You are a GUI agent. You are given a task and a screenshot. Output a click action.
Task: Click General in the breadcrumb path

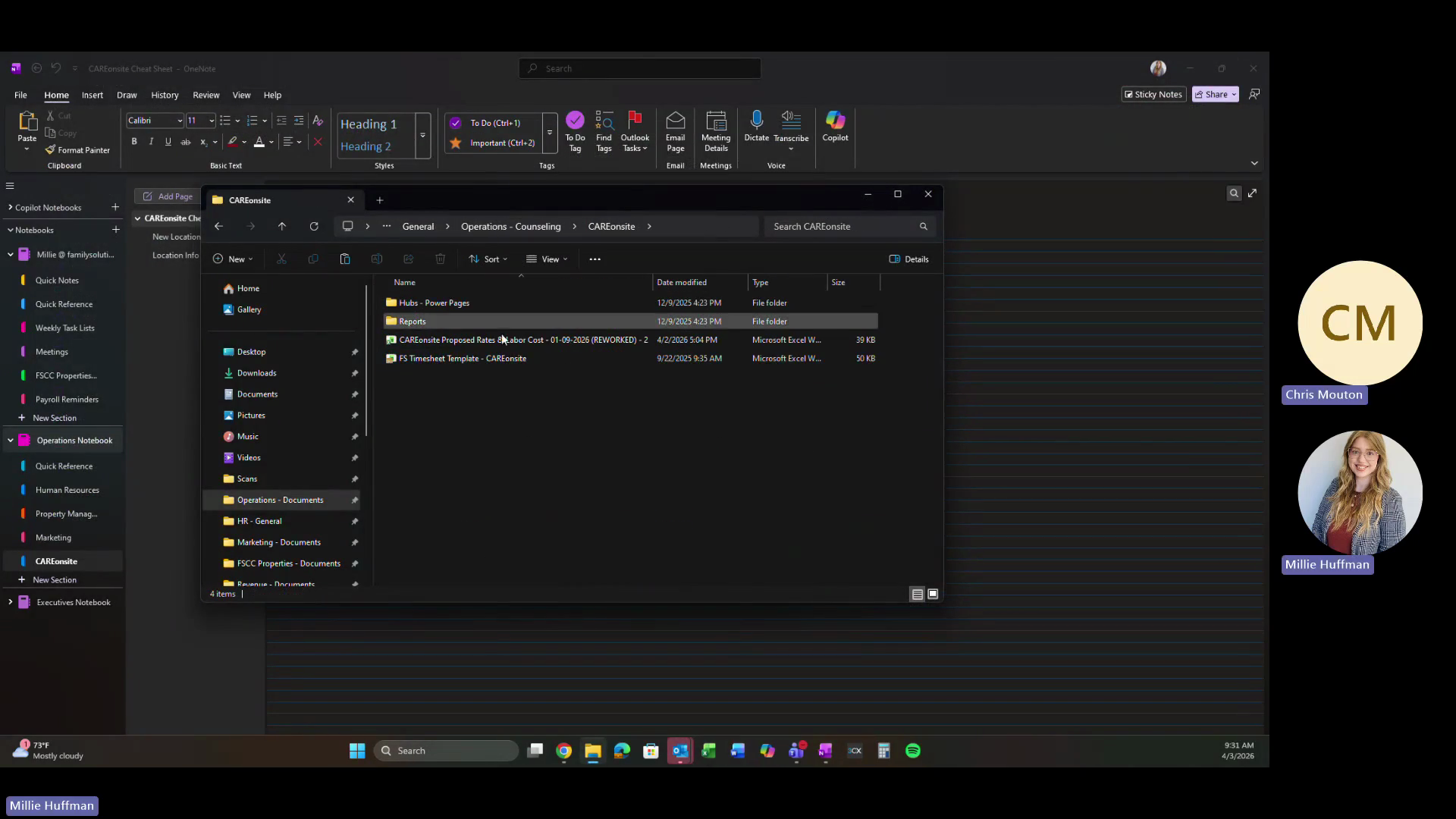click(418, 226)
